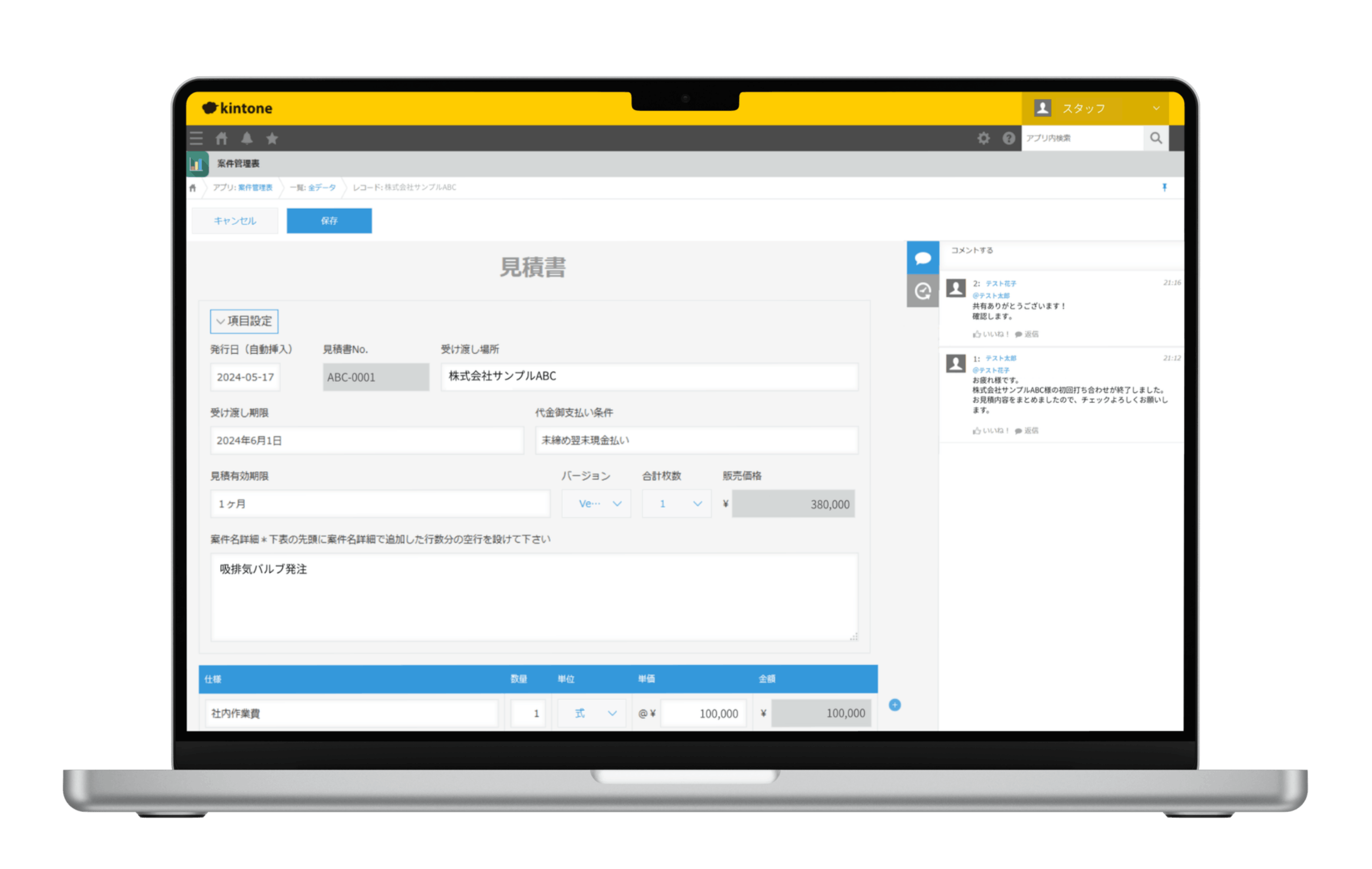Go to portal via house icon in toolbar
This screenshot has width=1372, height=869.
point(222,139)
